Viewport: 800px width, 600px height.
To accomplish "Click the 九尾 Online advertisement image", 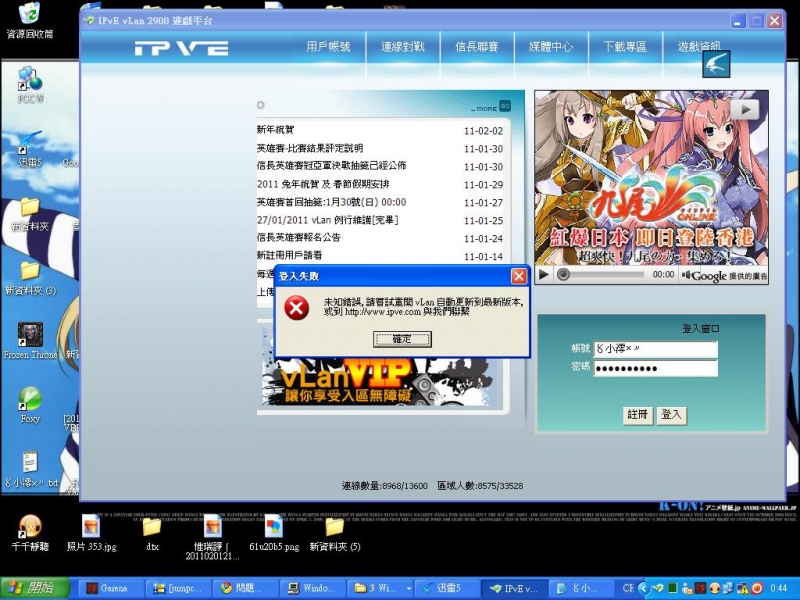I will (x=651, y=178).
